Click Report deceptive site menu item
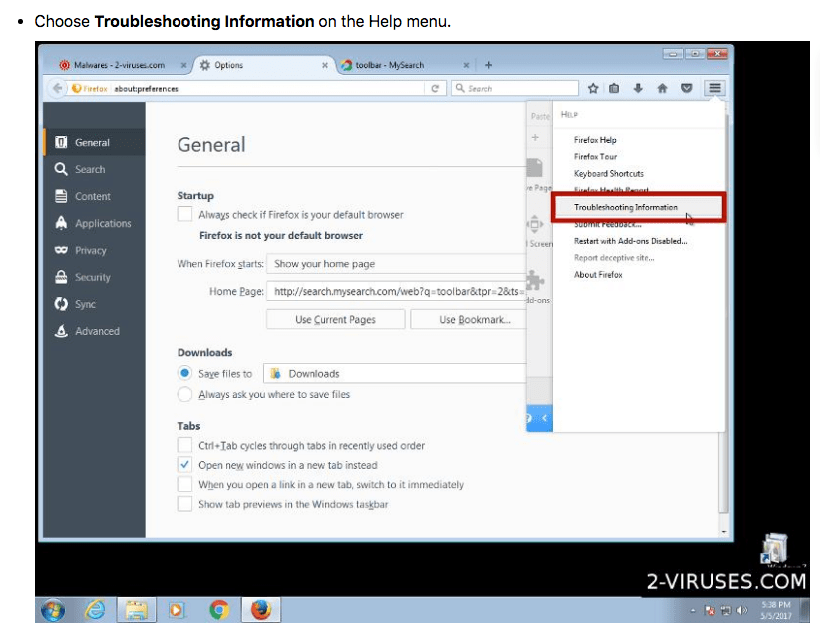820x635 pixels. tap(614, 257)
